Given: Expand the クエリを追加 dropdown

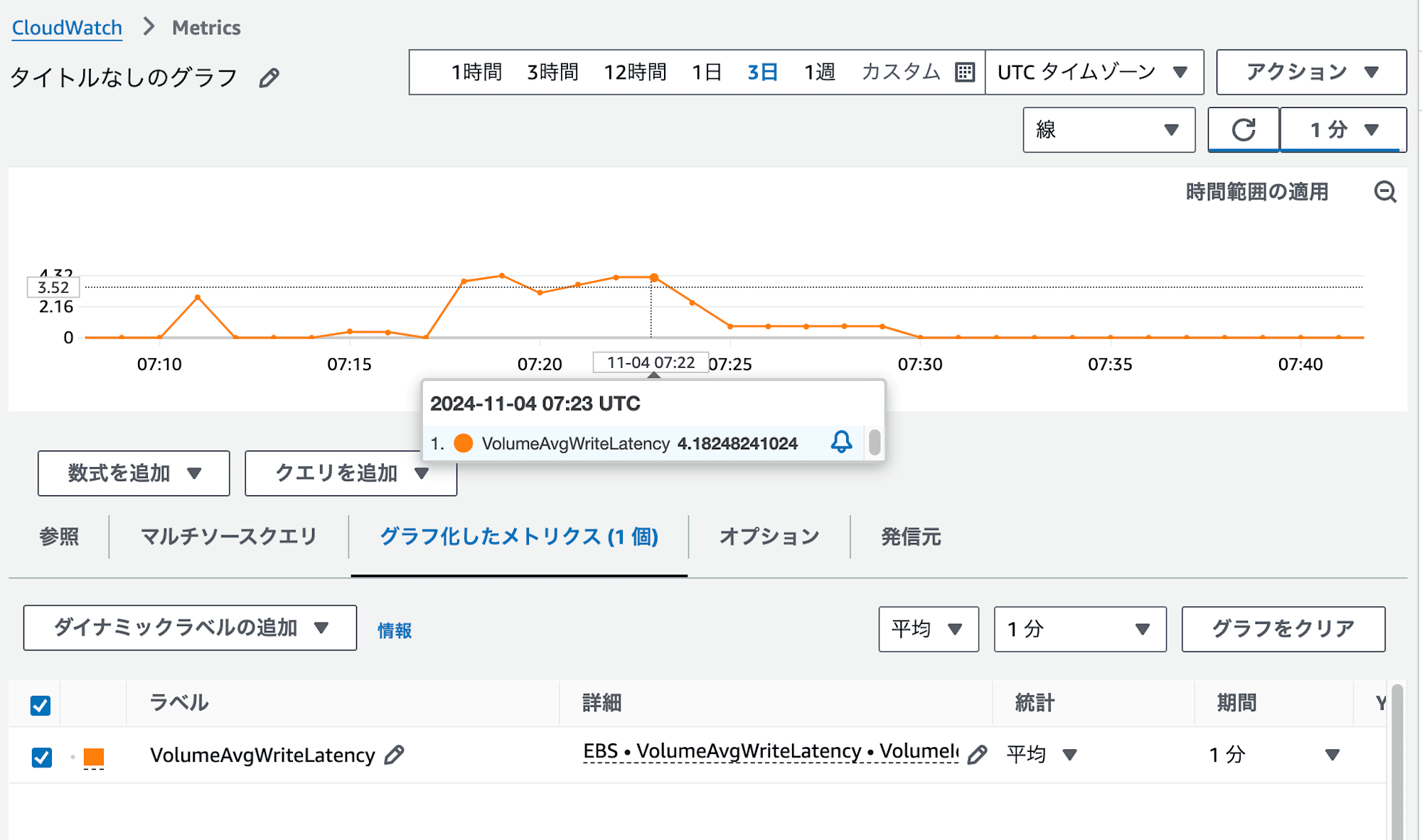Looking at the screenshot, I should tap(351, 473).
